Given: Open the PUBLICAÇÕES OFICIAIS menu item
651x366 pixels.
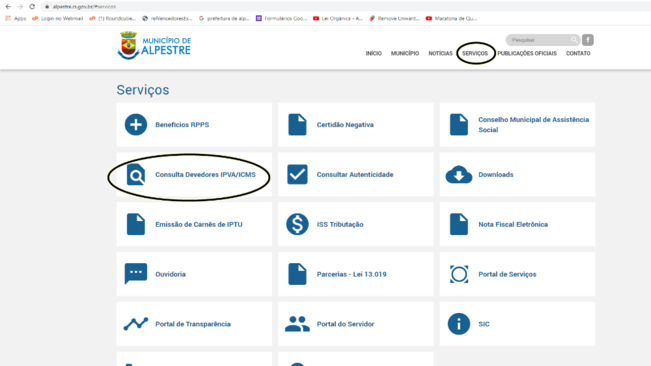Looking at the screenshot, I should point(527,54).
